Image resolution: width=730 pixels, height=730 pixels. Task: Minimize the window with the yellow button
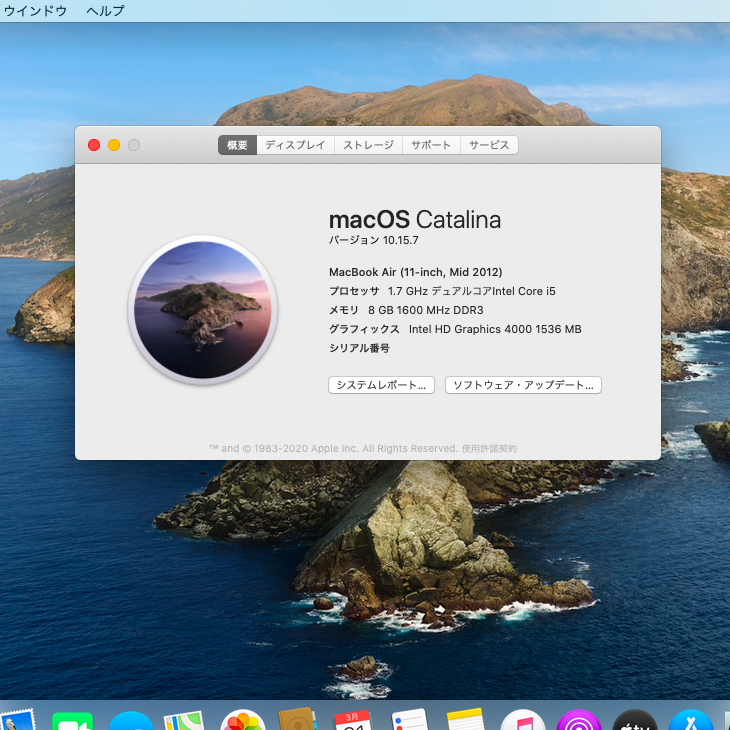[114, 145]
